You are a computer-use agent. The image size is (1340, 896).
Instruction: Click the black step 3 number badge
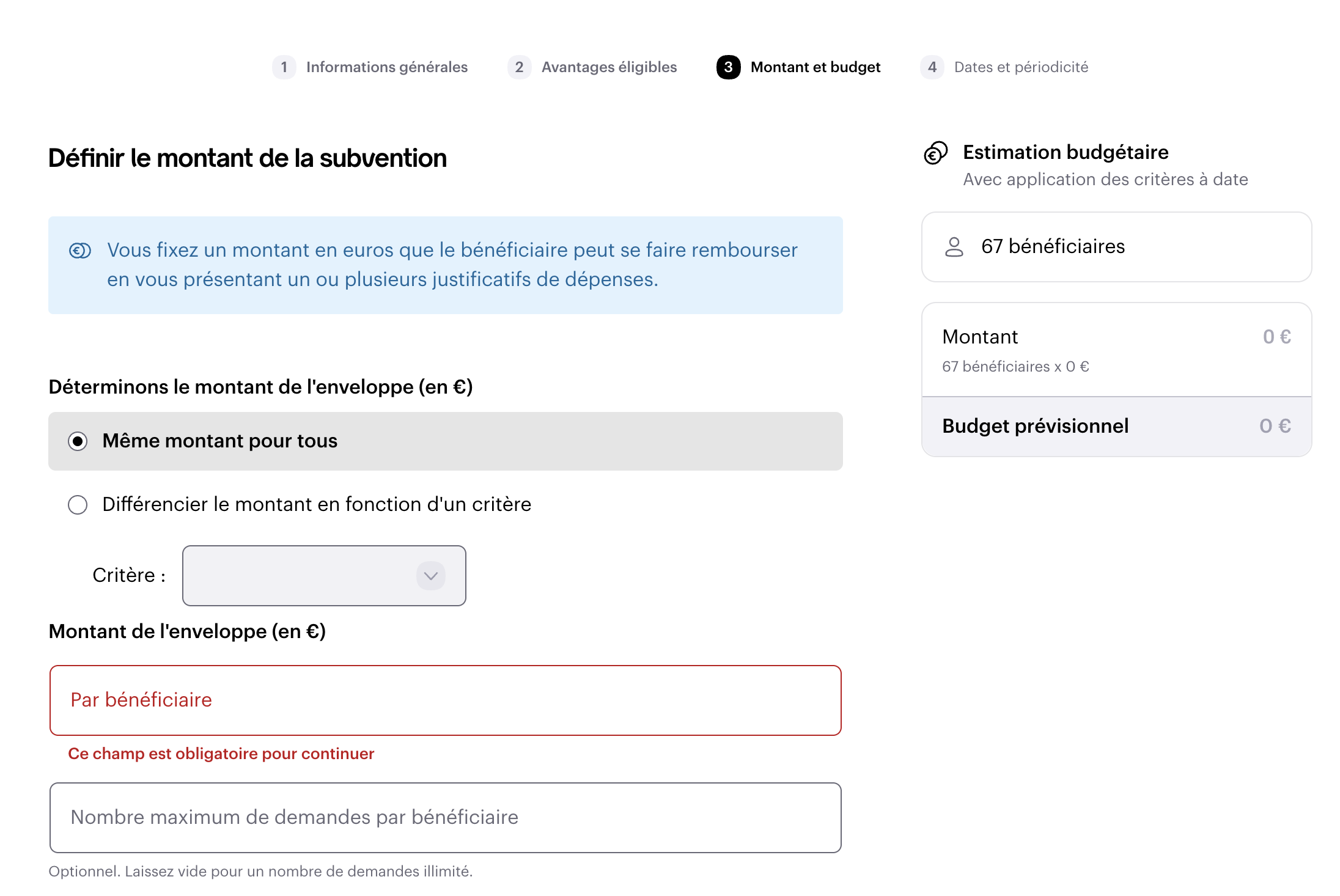(x=728, y=67)
